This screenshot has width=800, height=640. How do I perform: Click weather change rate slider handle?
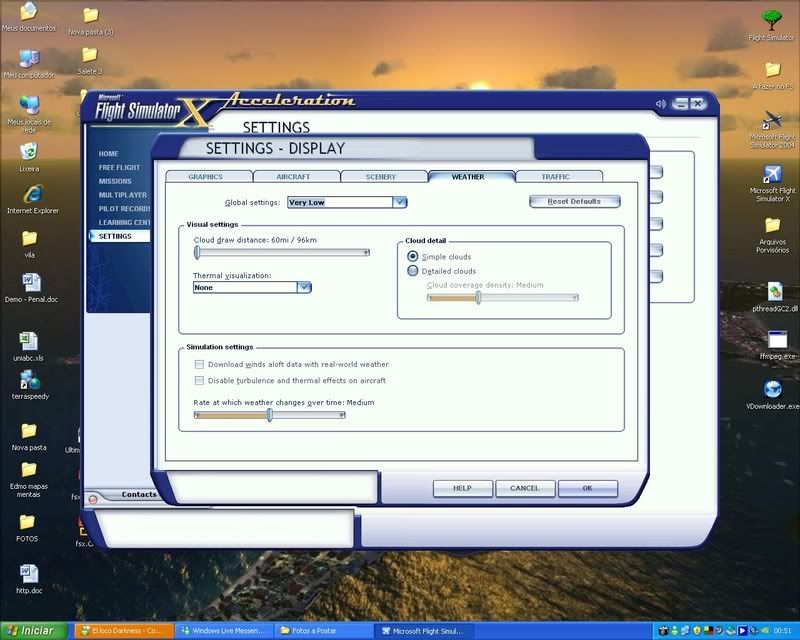[x=269, y=415]
